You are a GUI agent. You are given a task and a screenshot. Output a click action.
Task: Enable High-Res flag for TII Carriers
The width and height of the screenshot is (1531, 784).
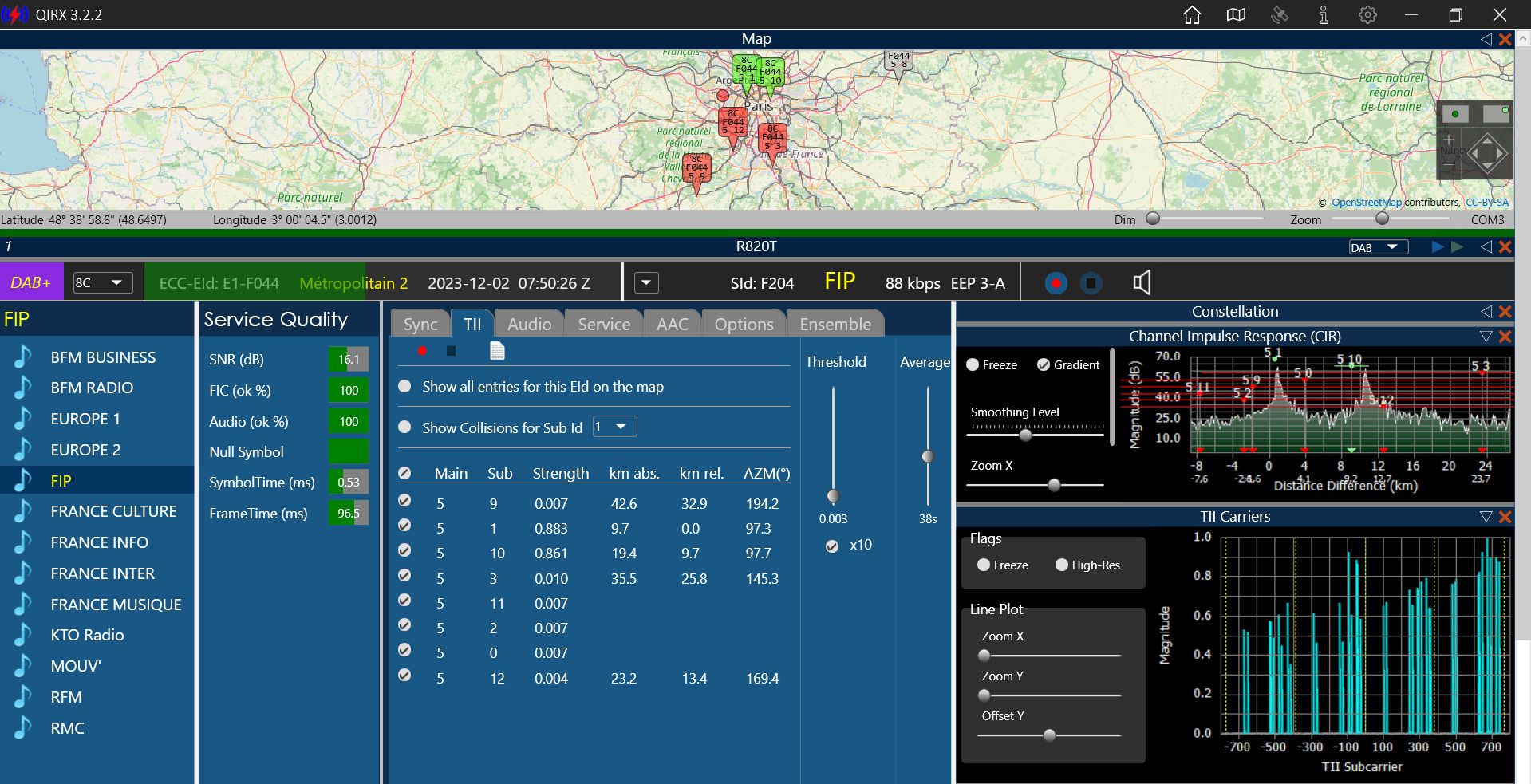tap(1062, 565)
